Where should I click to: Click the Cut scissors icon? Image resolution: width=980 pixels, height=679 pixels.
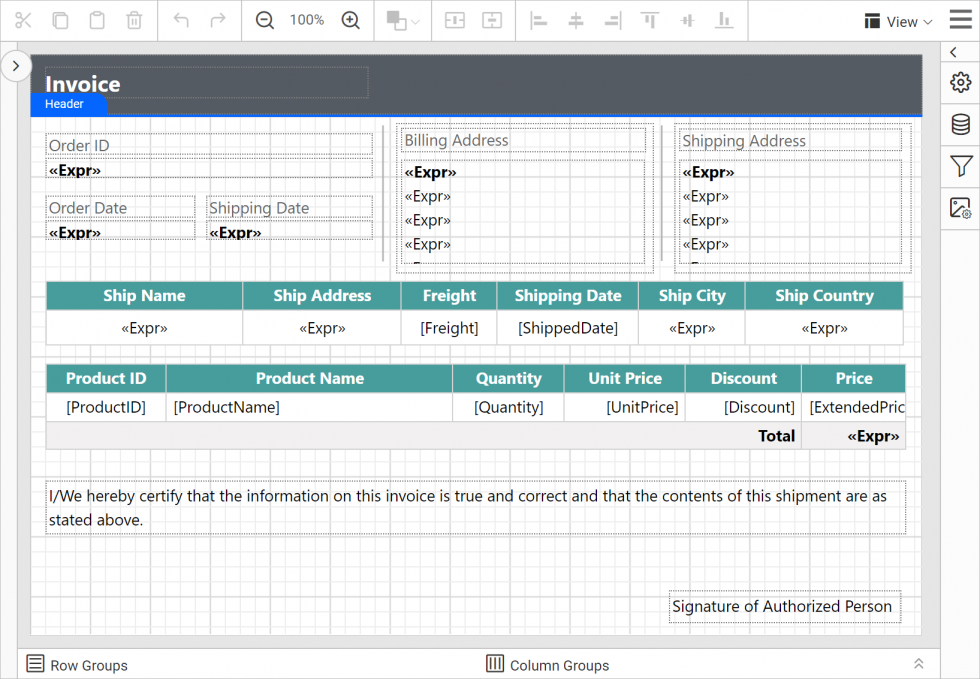coord(23,21)
